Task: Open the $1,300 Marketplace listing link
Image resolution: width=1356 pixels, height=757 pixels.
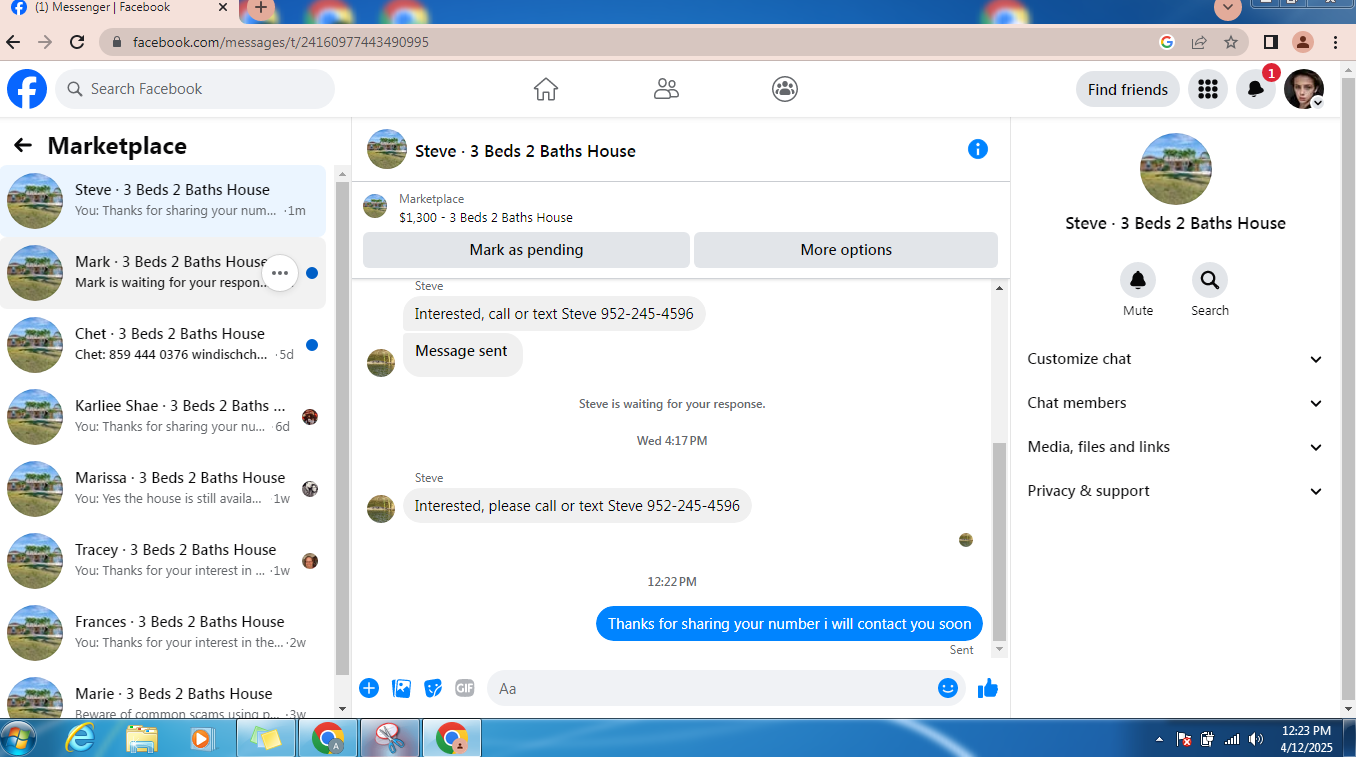Action: 486,217
